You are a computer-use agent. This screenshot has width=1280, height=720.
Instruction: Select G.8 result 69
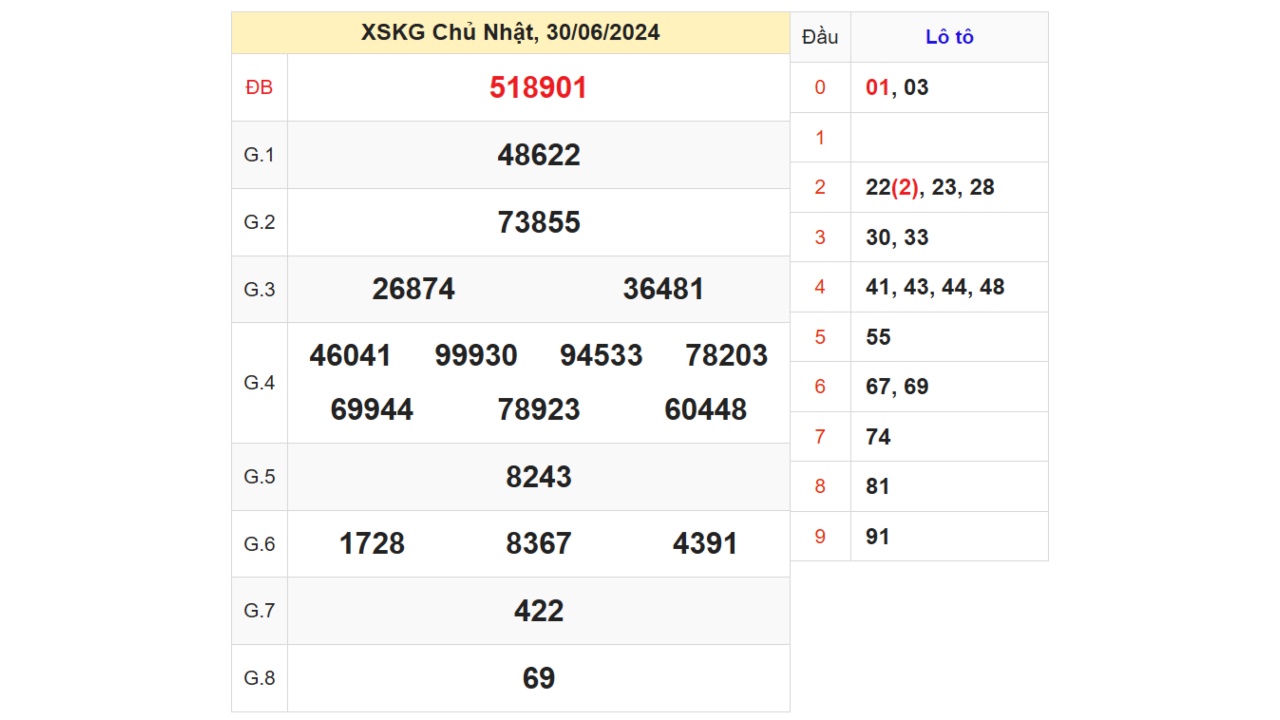click(538, 678)
